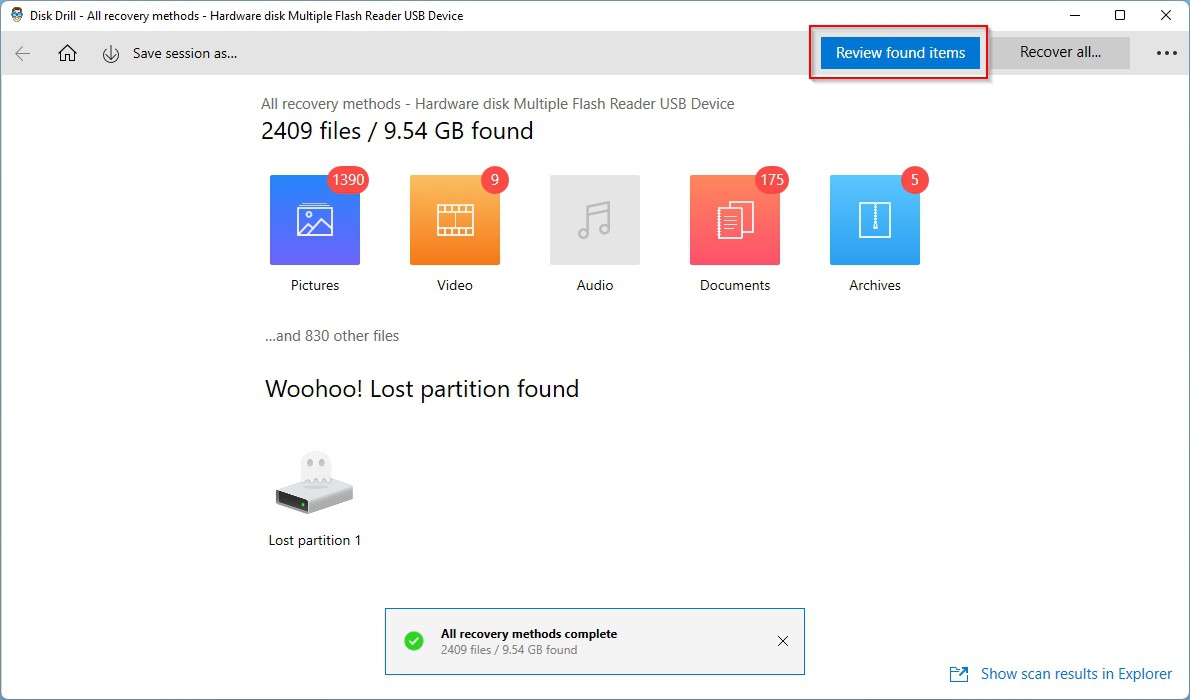Click the Archives label text
Image resolution: width=1190 pixels, height=700 pixels.
click(x=874, y=285)
